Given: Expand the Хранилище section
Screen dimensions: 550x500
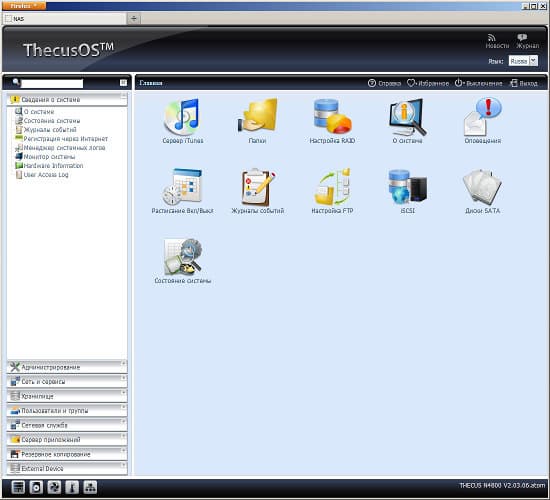Looking at the screenshot, I should [x=67, y=396].
